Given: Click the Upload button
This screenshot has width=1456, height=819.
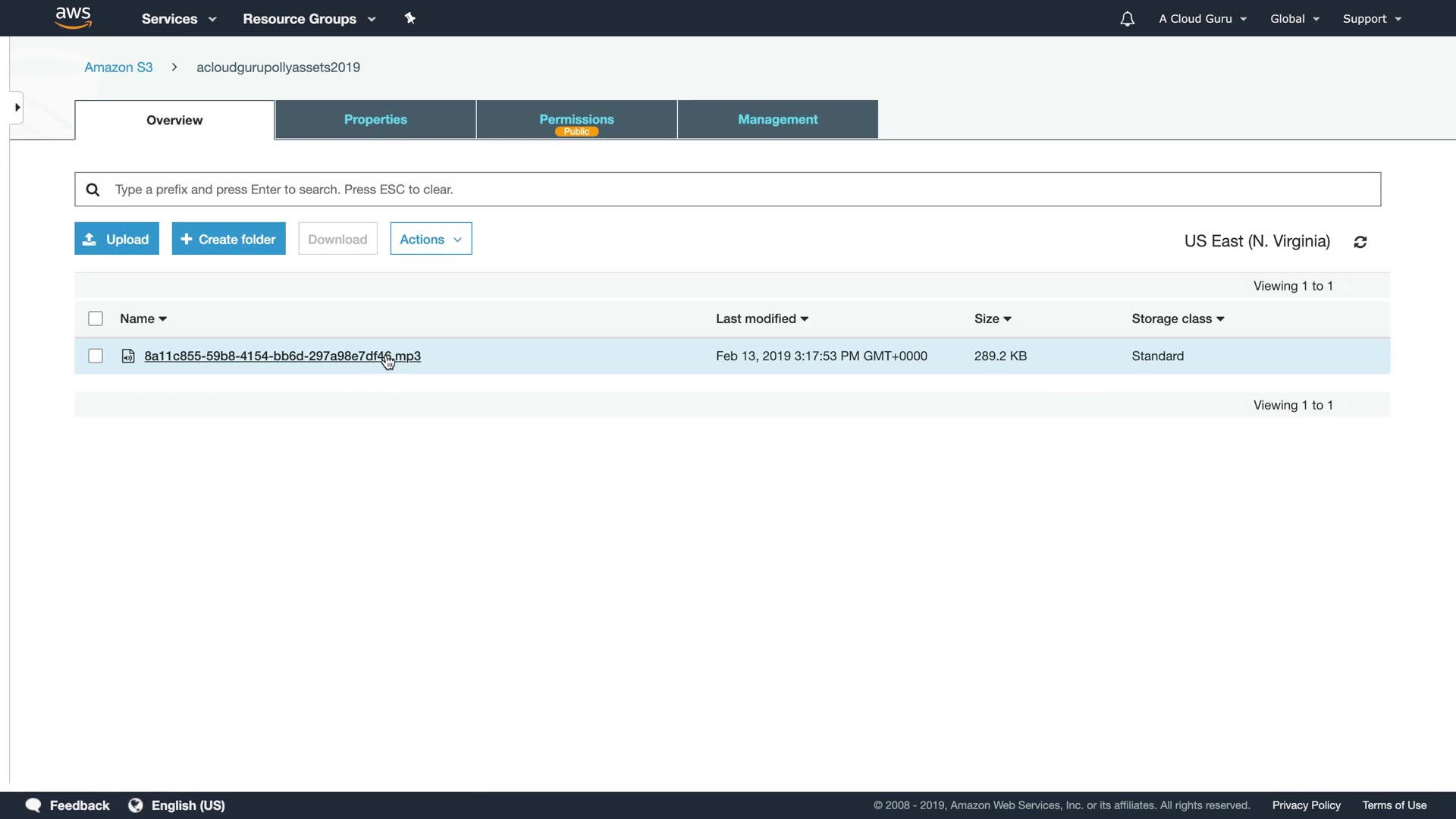Looking at the screenshot, I should [x=117, y=240].
